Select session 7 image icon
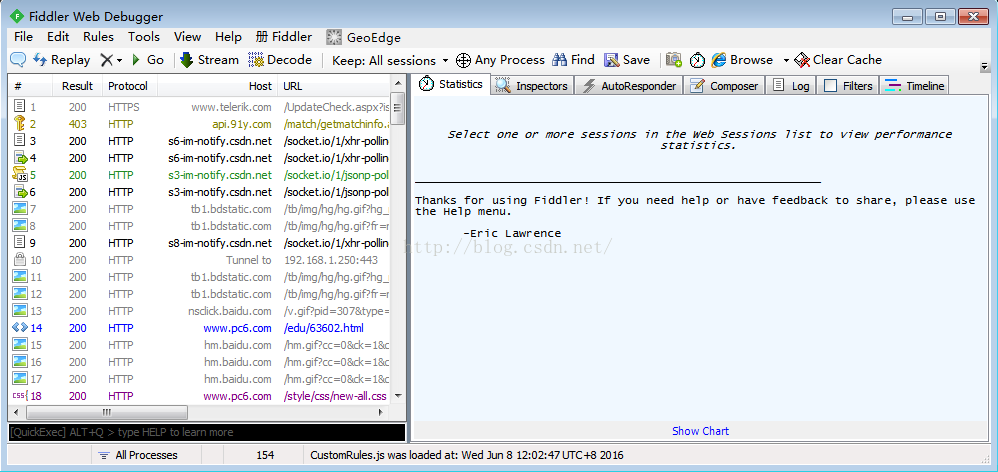Screen dimensions: 998x472 (x=20, y=209)
